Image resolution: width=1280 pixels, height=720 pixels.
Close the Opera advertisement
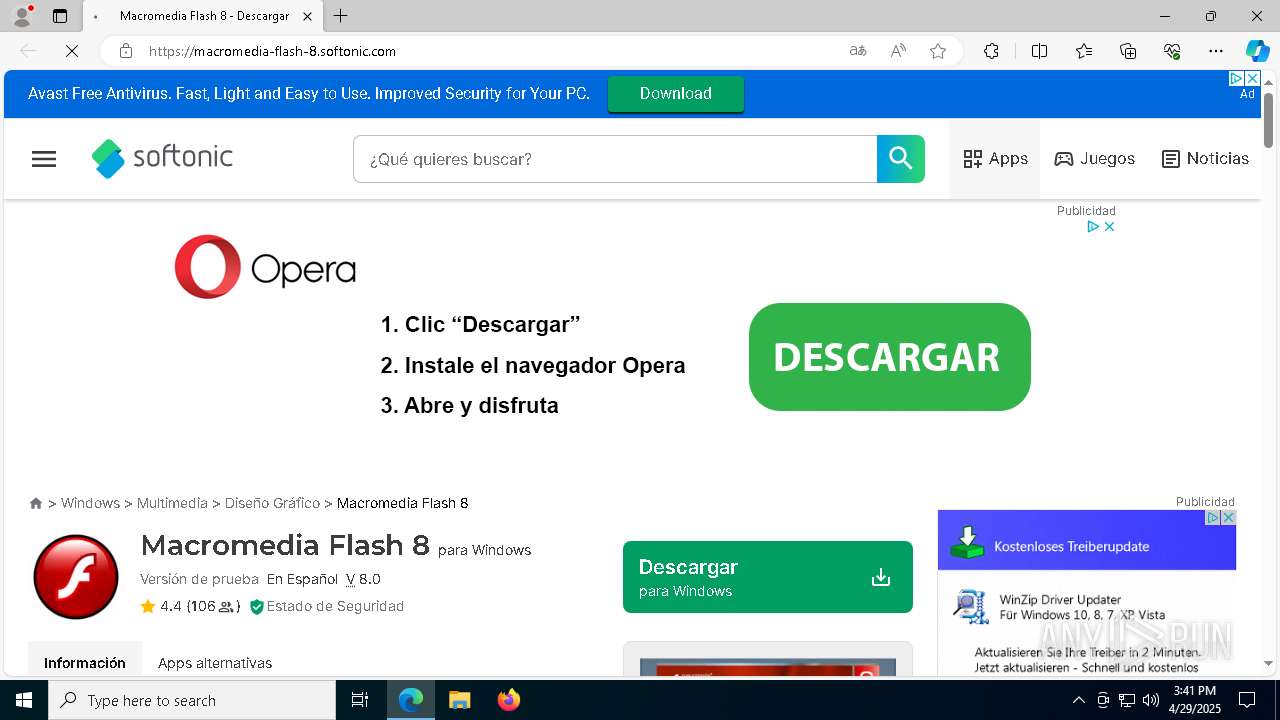tap(1109, 227)
